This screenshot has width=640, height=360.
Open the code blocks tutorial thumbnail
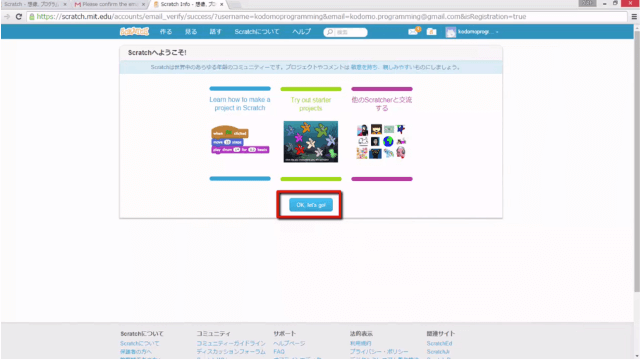[x=240, y=140]
